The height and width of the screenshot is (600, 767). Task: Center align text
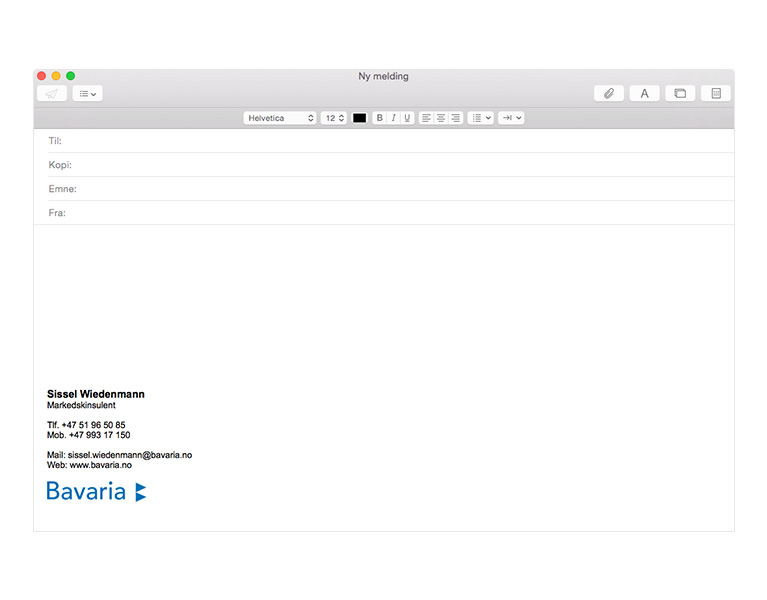[441, 118]
